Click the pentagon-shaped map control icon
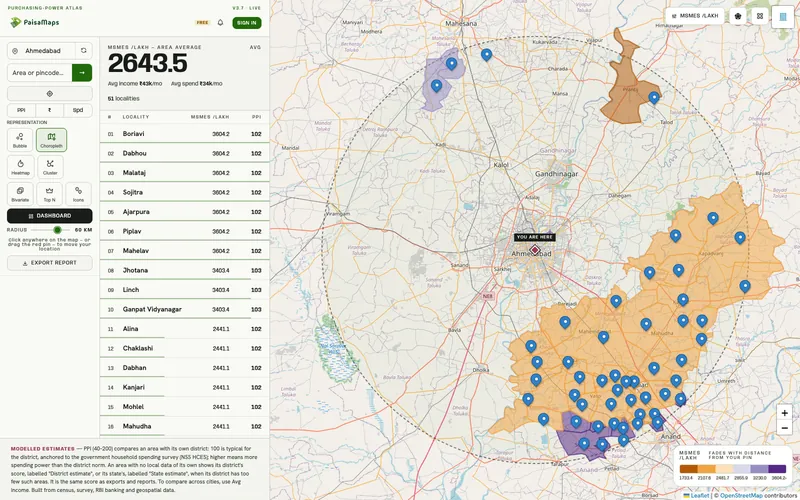The width and height of the screenshot is (800, 500). (x=738, y=16)
